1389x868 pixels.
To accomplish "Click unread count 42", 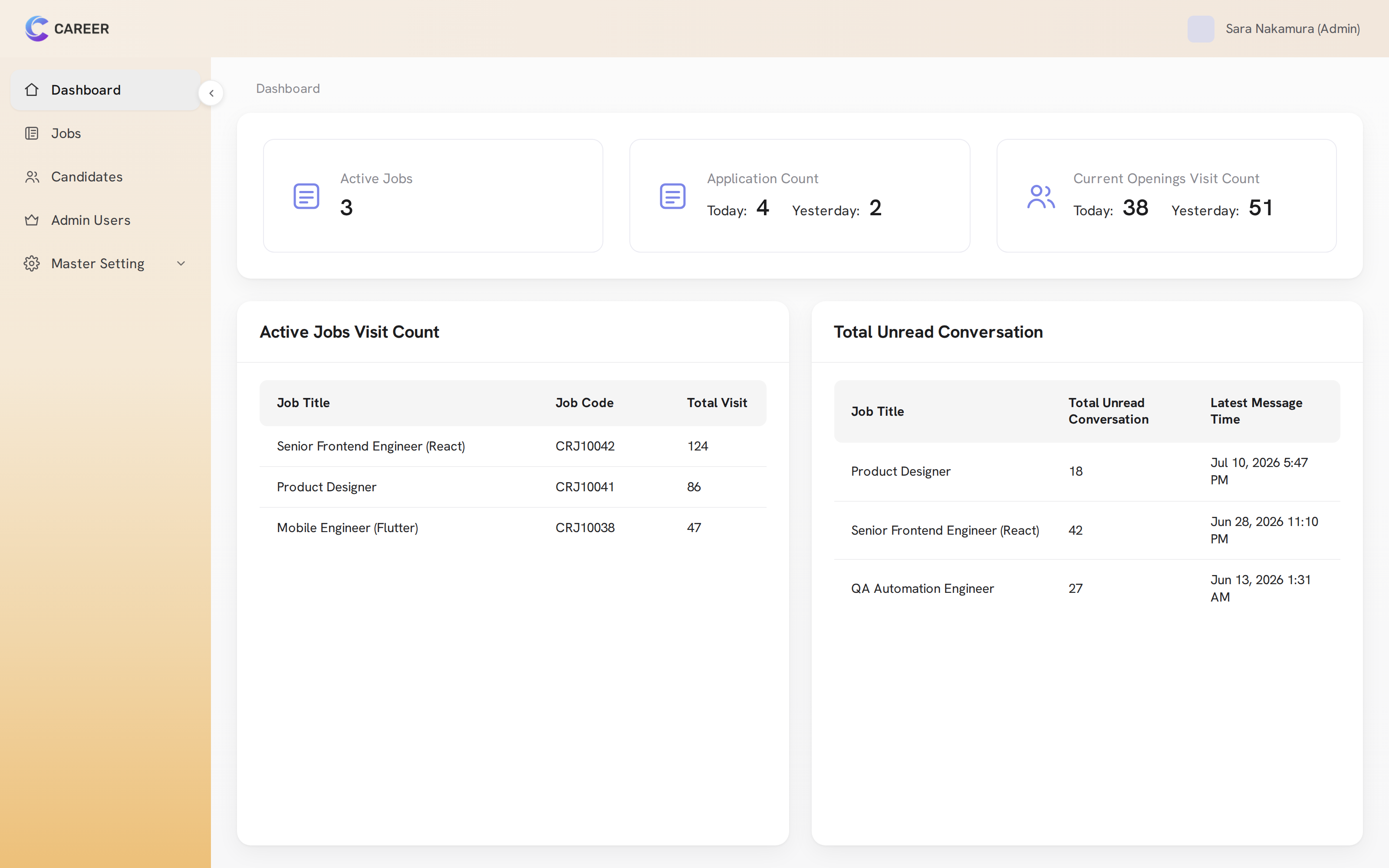I will pos(1075,530).
